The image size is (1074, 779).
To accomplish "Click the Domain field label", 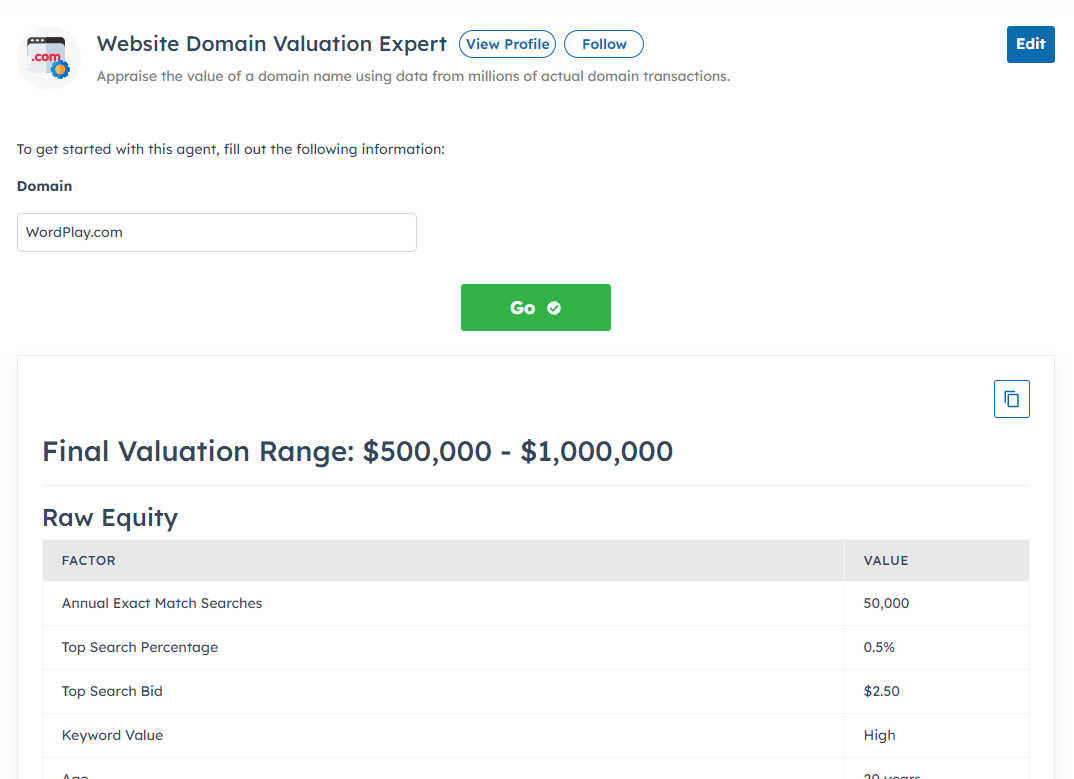I will tap(45, 186).
